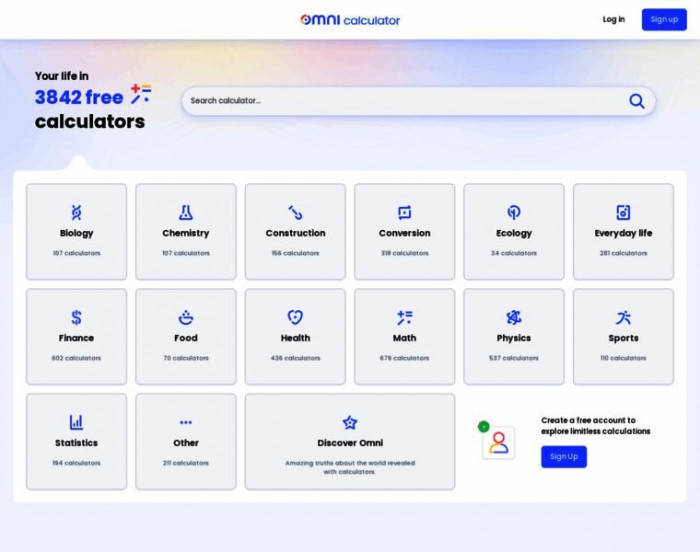Click the Food bowl icon
This screenshot has height=552, width=700.
pyautogui.click(x=186, y=318)
